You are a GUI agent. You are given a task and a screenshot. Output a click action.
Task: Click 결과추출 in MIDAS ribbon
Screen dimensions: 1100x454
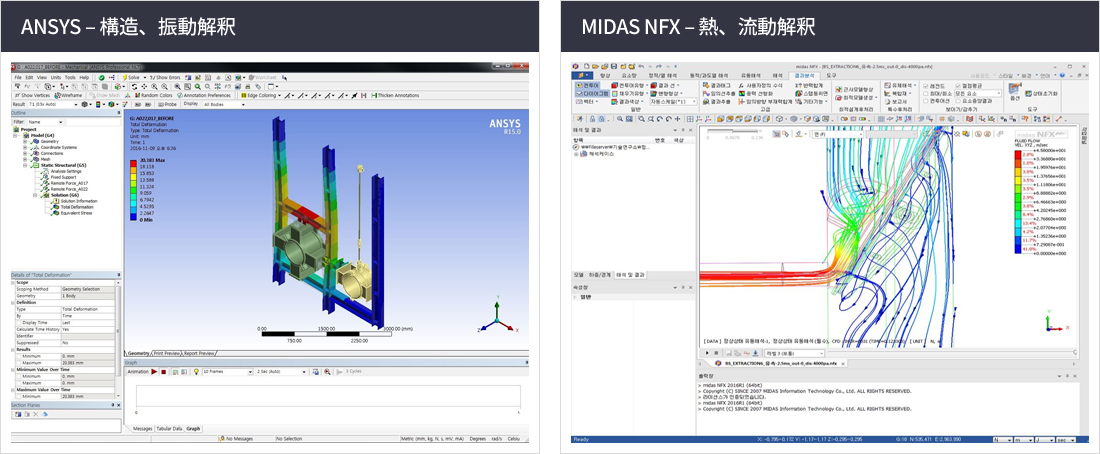tap(717, 102)
